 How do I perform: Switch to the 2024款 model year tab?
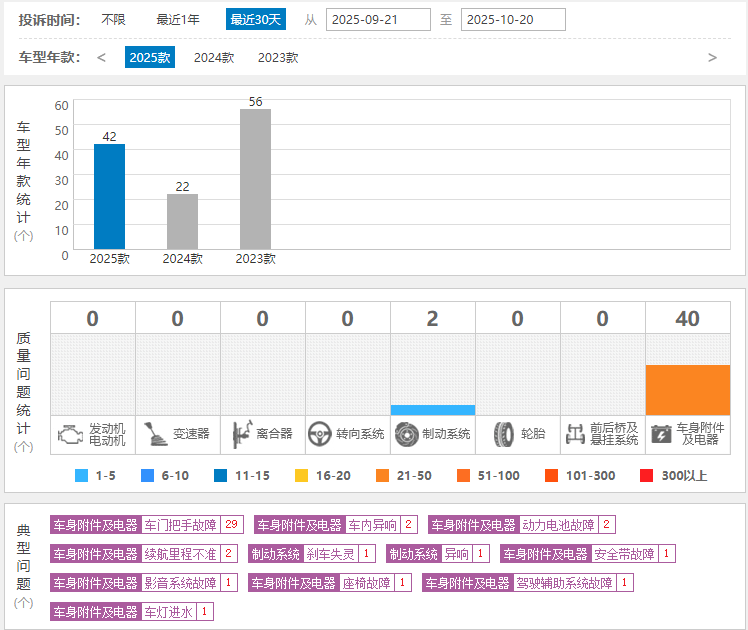click(x=214, y=58)
